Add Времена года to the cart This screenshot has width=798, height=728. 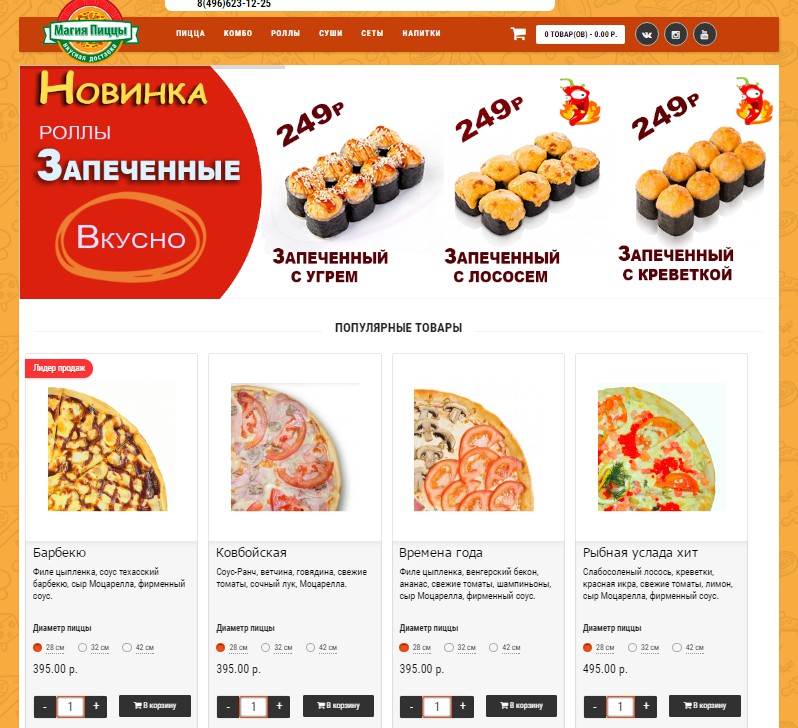521,706
